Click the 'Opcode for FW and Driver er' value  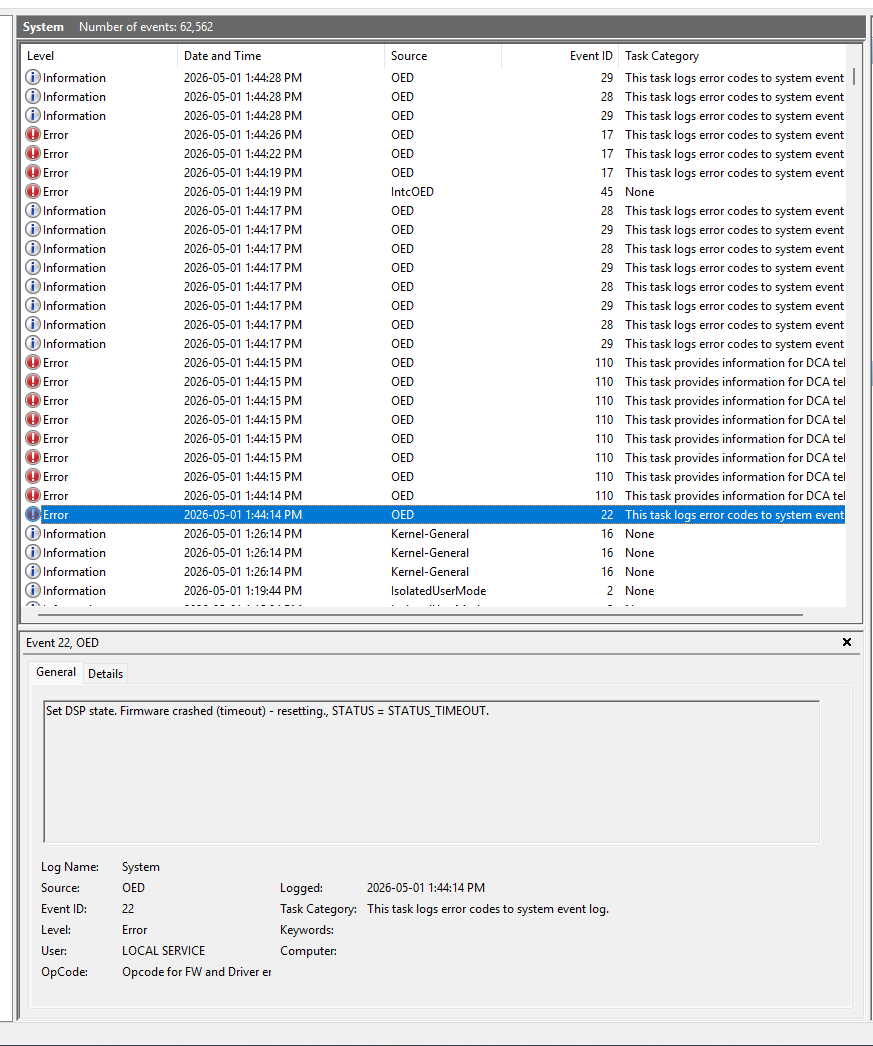[196, 972]
